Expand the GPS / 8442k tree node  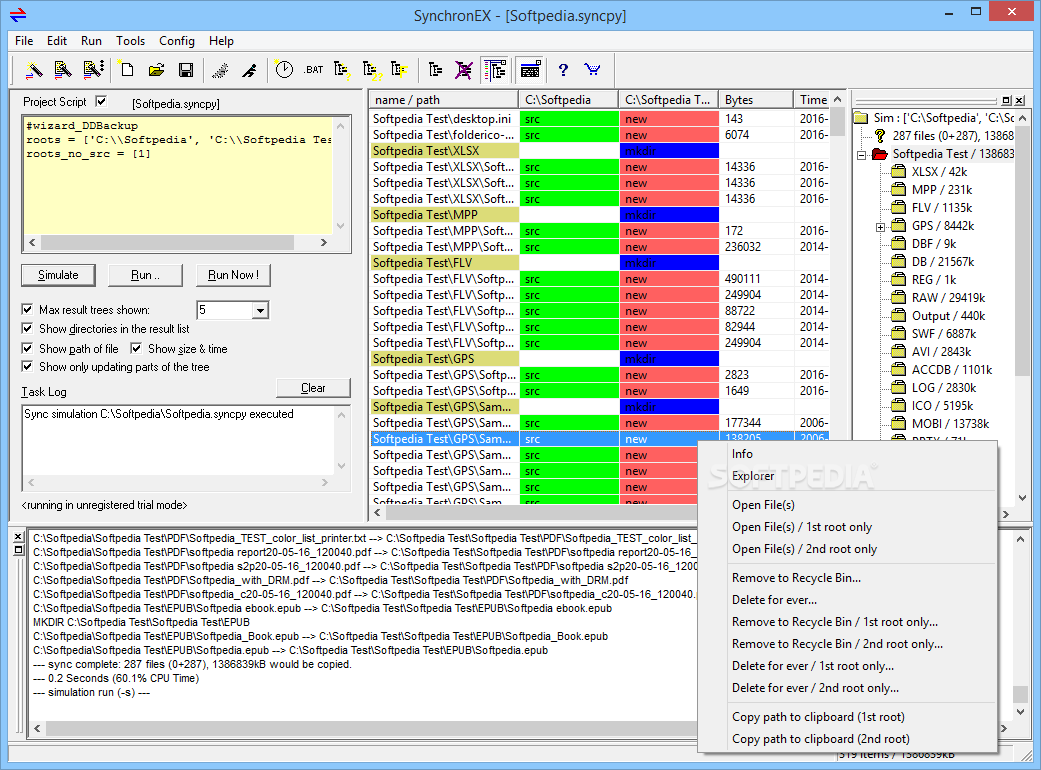880,227
